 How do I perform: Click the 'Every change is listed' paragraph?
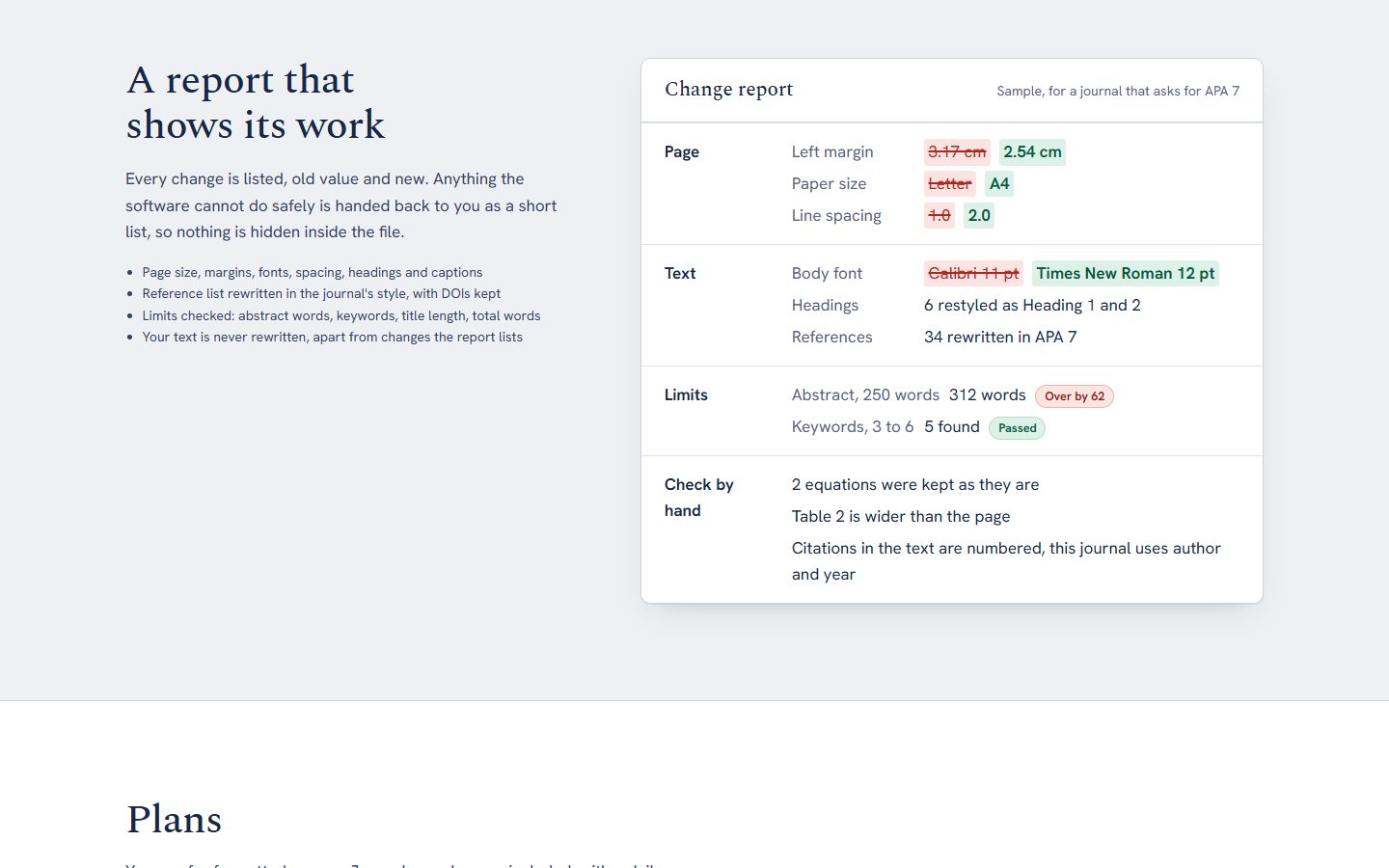[x=341, y=205]
